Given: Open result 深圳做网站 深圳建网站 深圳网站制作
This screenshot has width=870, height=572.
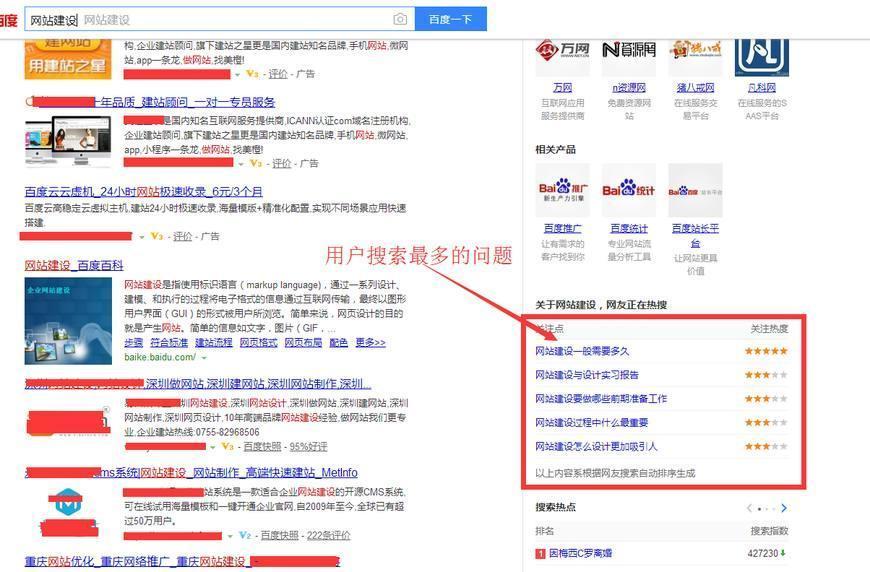Looking at the screenshot, I should coord(198,384).
